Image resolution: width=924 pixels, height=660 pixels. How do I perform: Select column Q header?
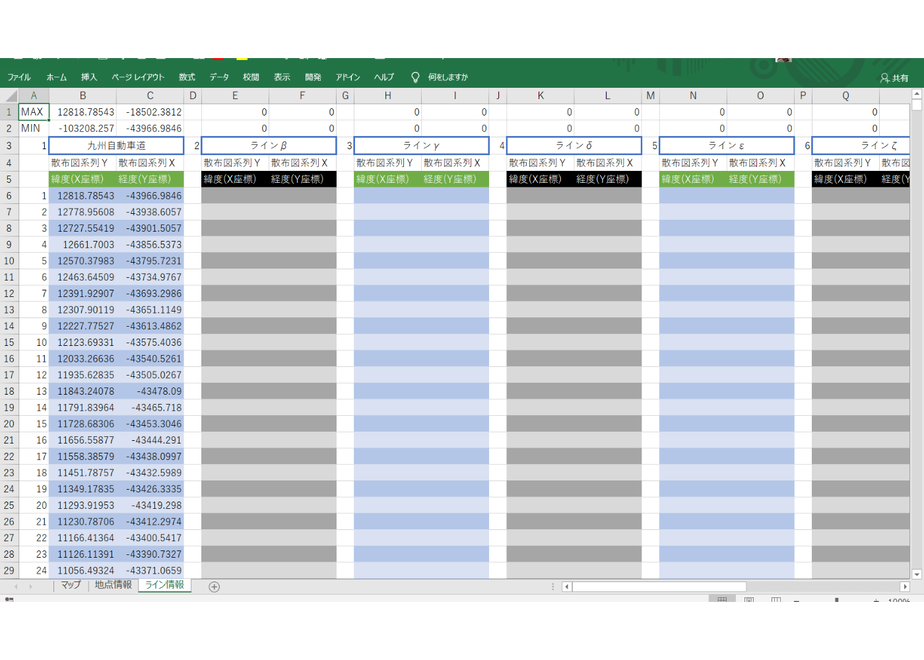click(846, 95)
